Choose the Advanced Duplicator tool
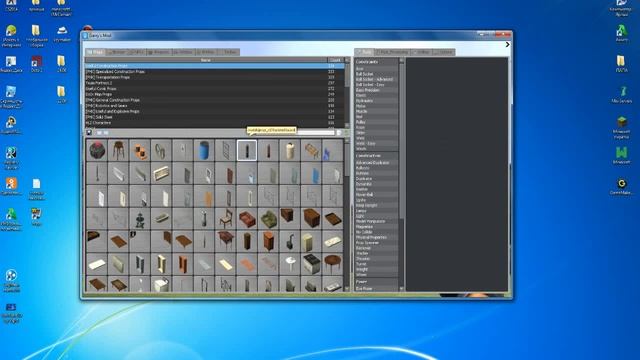 (x=376, y=163)
